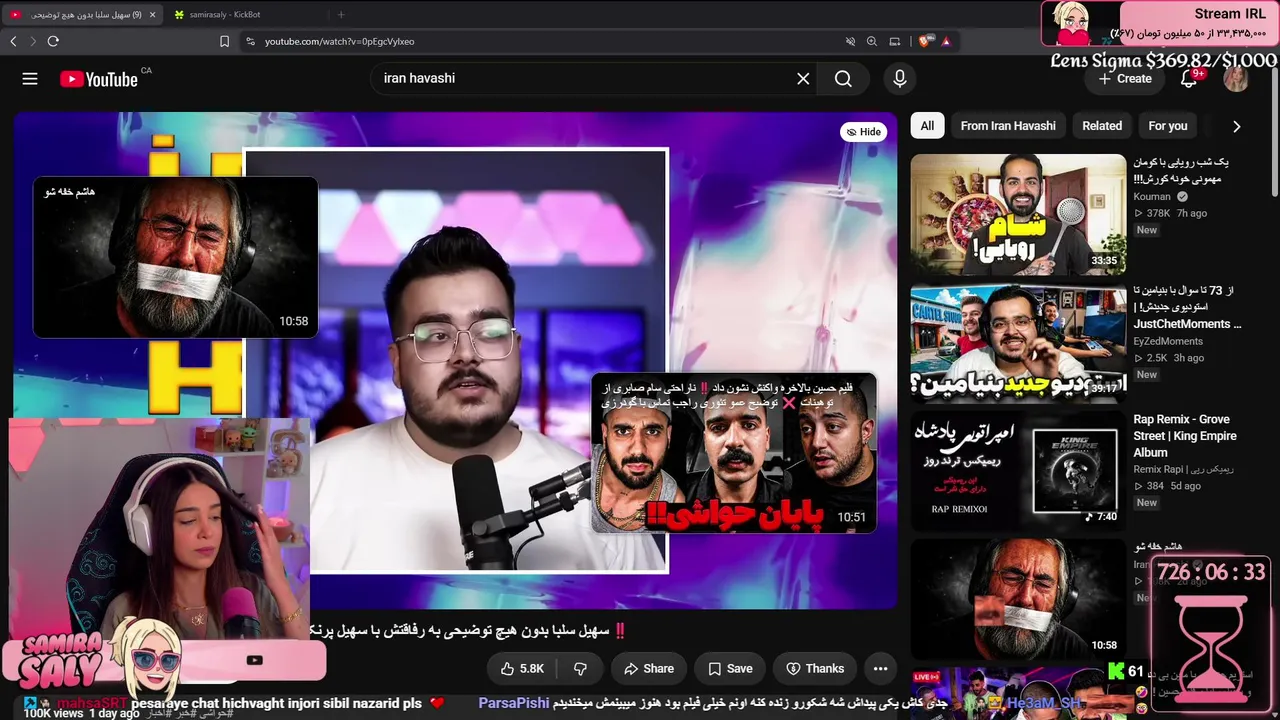Hide the end screen suggestions
The height and width of the screenshot is (720, 1280).
click(864, 132)
